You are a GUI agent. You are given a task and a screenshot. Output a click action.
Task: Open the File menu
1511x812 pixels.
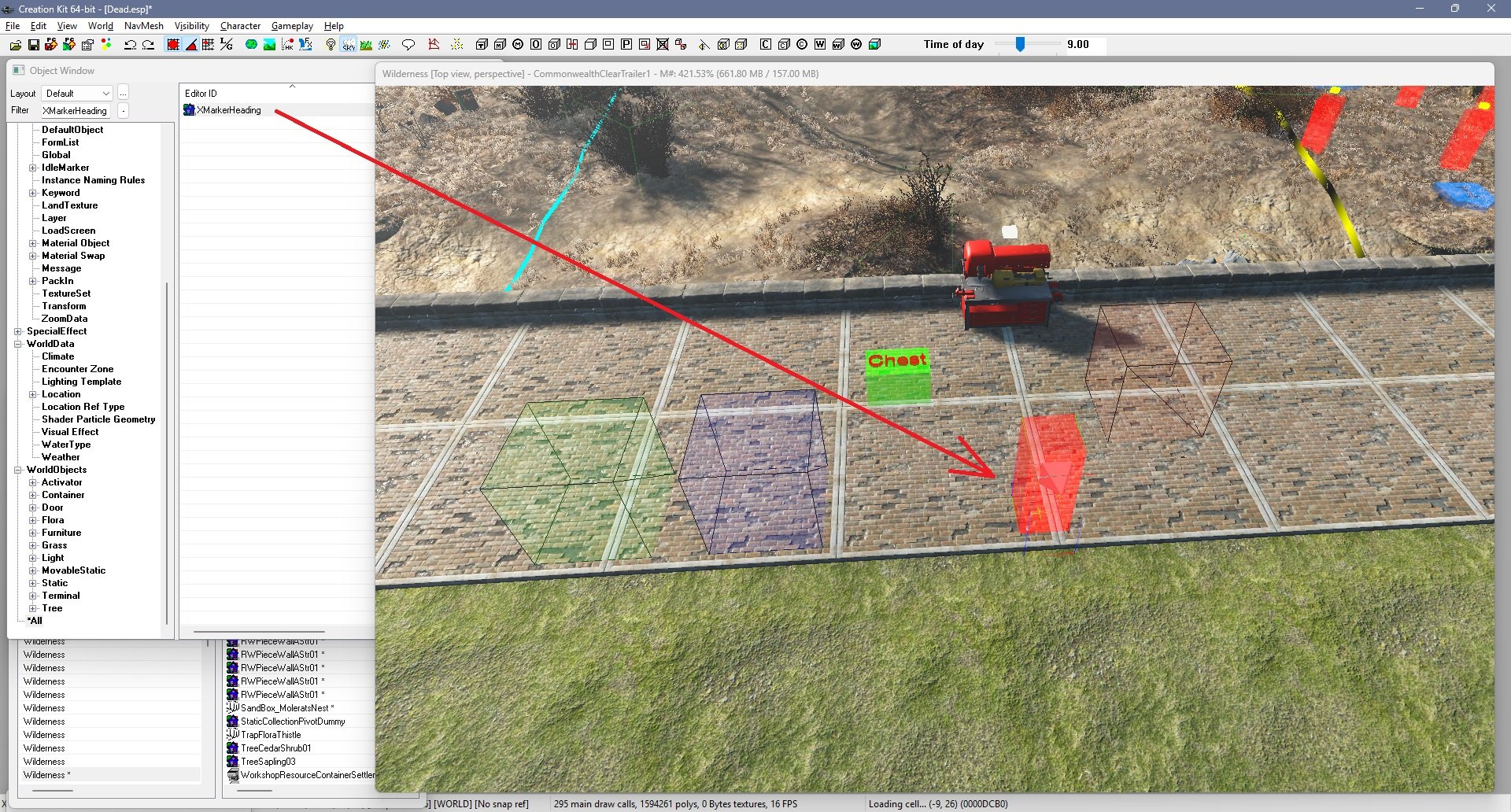pyautogui.click(x=13, y=26)
